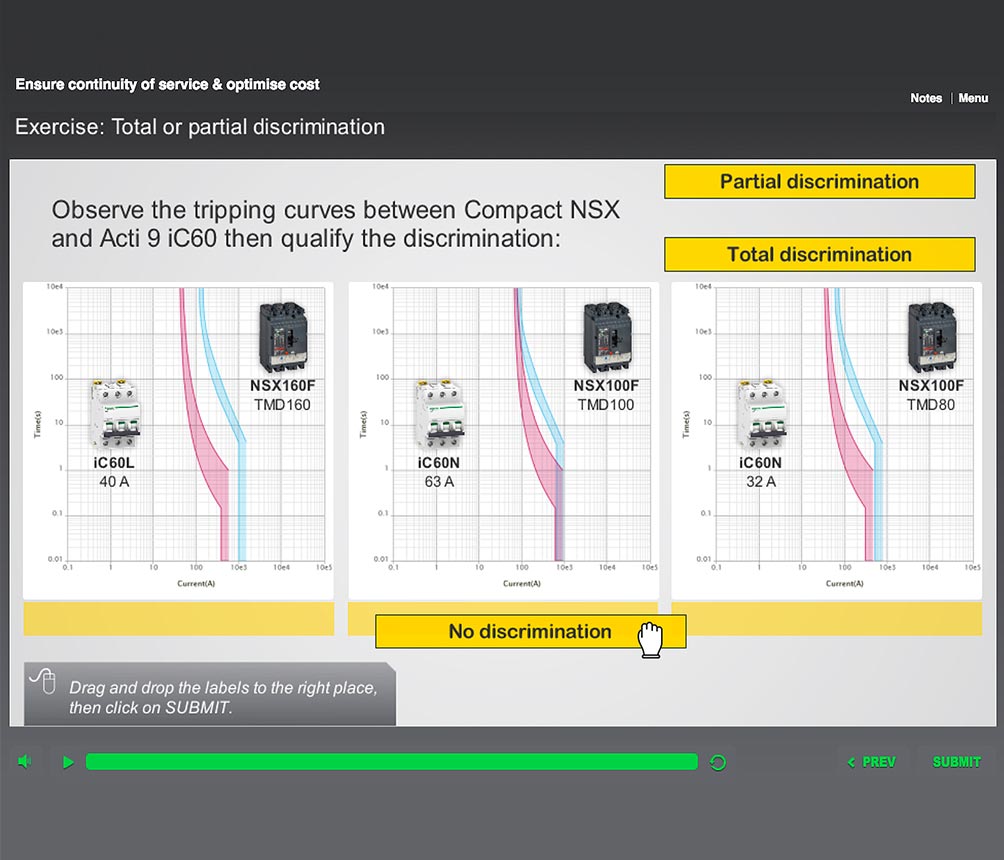The image size is (1004, 860).
Task: Submit the discrimination exercise answers
Action: point(955,761)
